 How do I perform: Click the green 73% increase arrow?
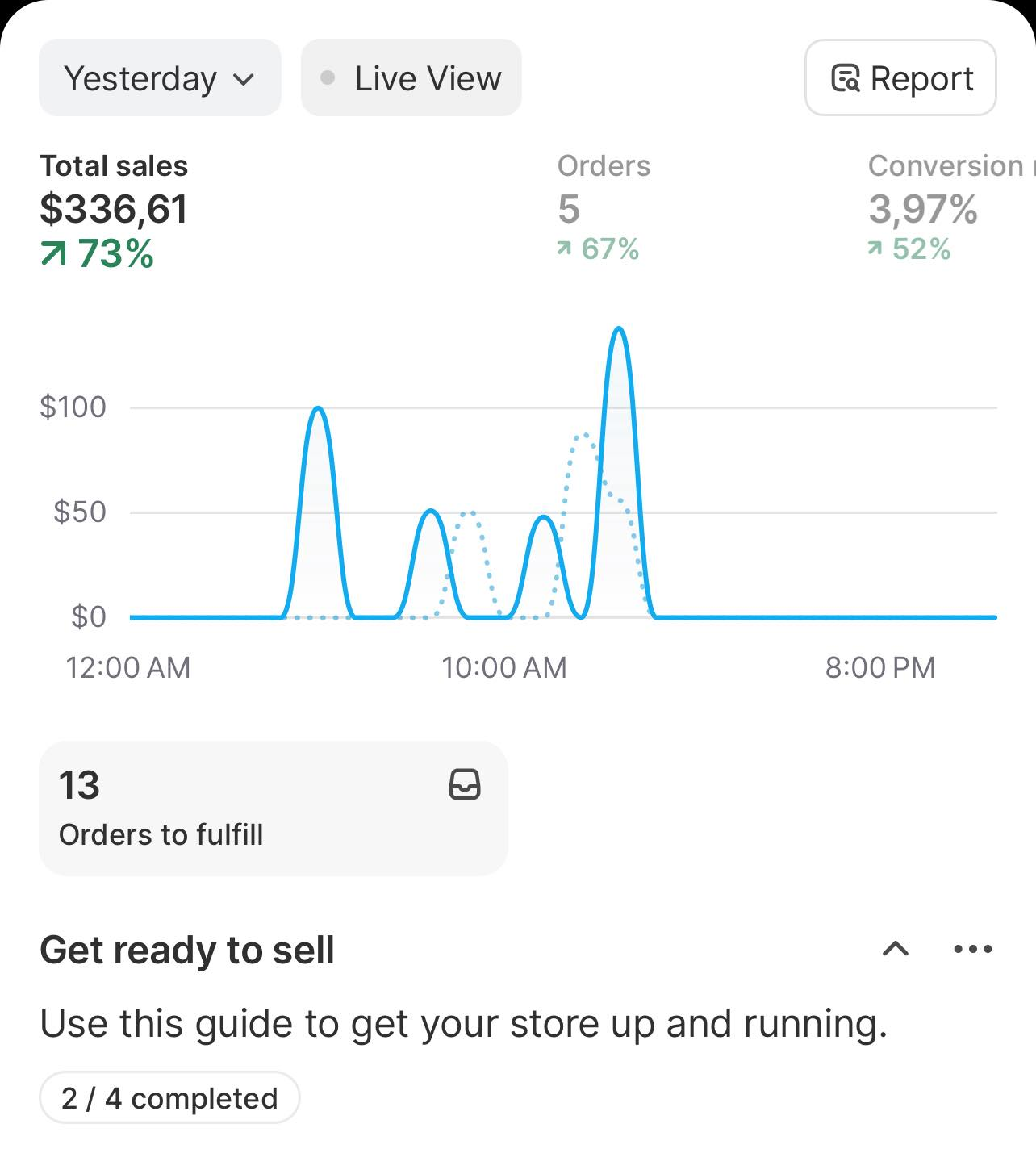pos(53,254)
